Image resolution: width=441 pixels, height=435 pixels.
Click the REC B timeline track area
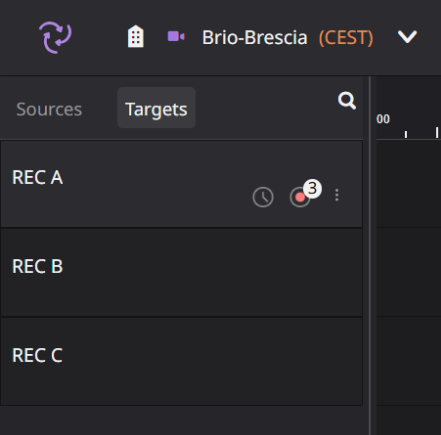pos(409,272)
